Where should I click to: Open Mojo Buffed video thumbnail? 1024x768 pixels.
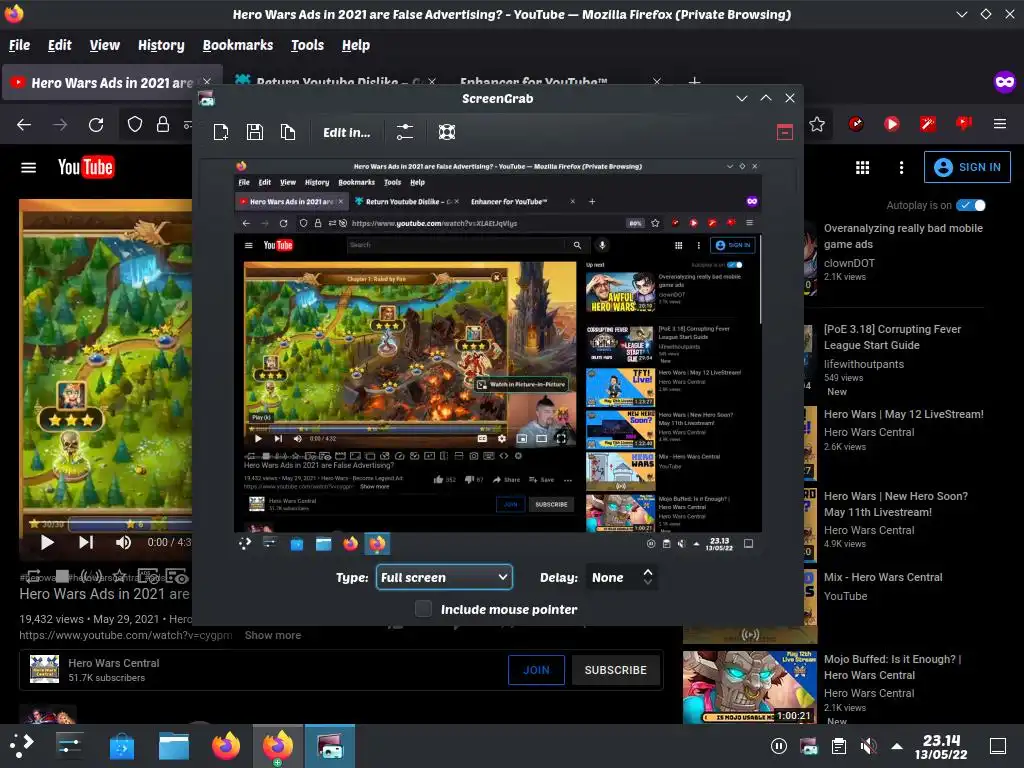pos(750,687)
